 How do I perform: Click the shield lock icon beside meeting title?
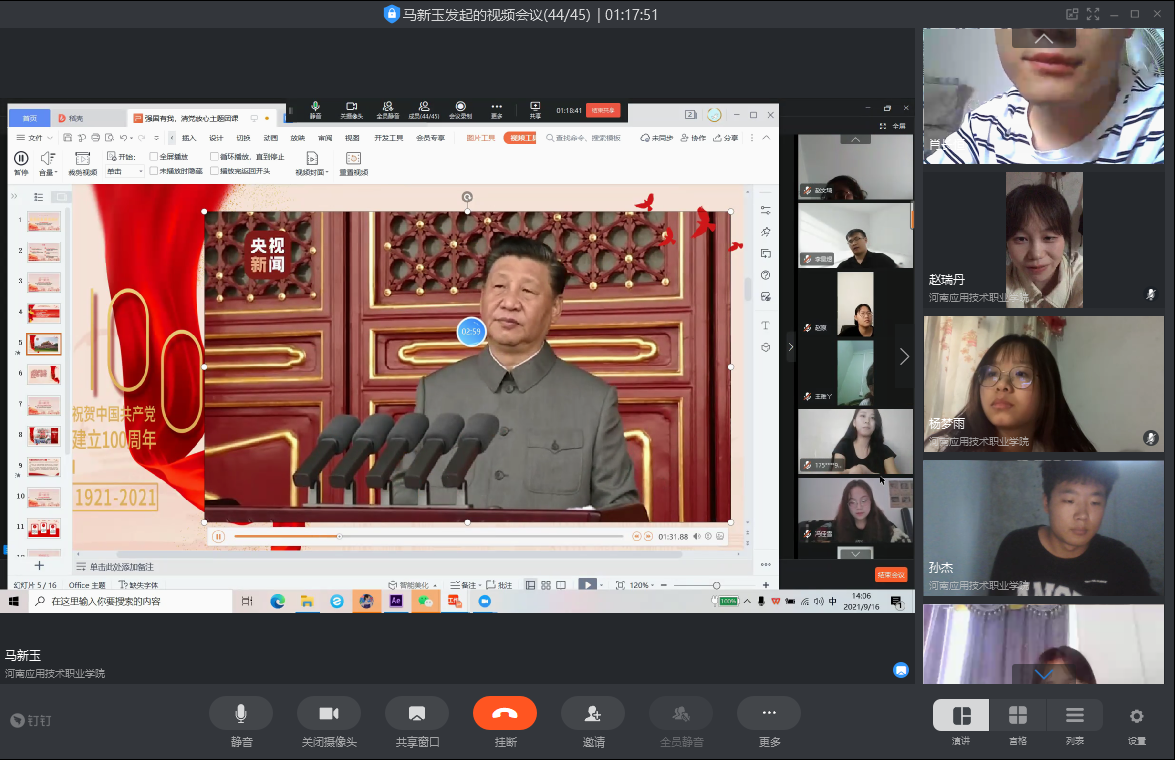(391, 14)
